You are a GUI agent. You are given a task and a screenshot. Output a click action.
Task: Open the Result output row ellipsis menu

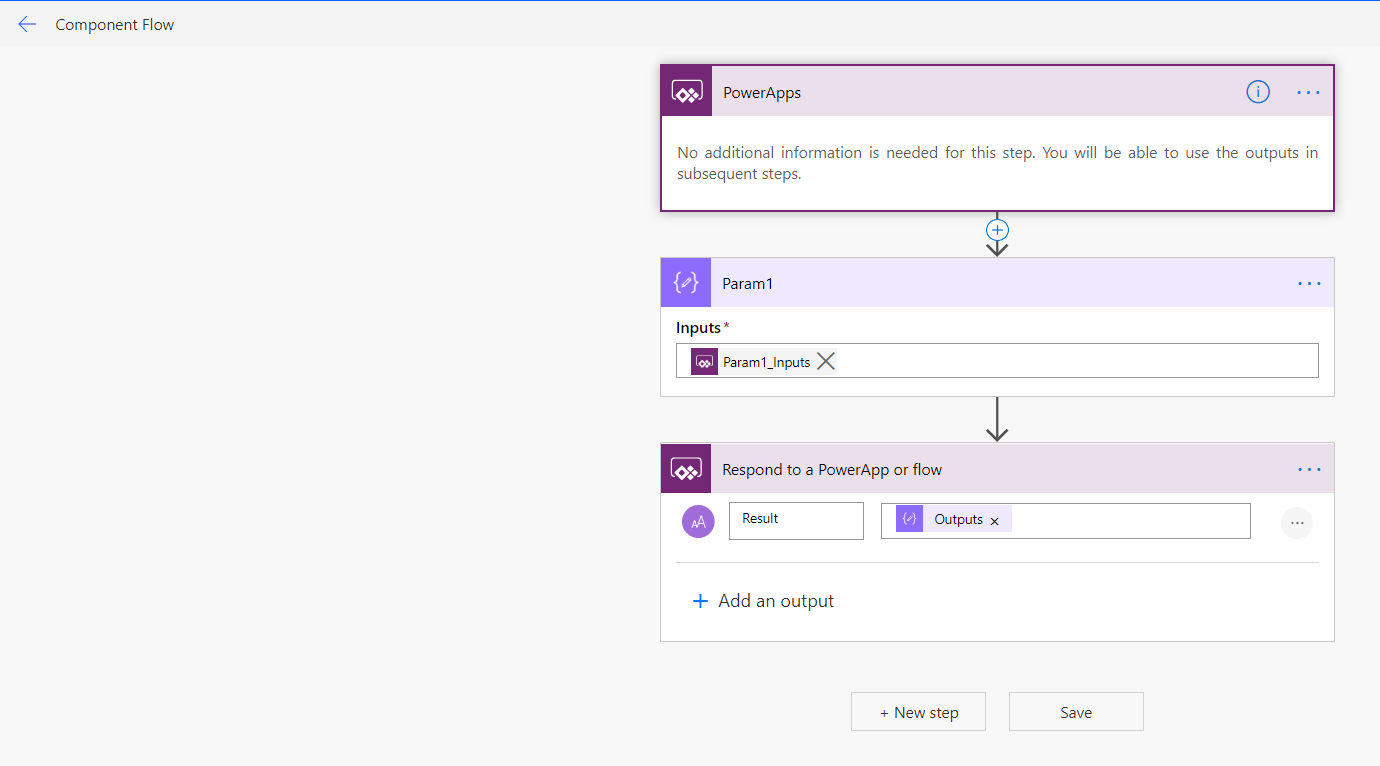tap(1297, 522)
